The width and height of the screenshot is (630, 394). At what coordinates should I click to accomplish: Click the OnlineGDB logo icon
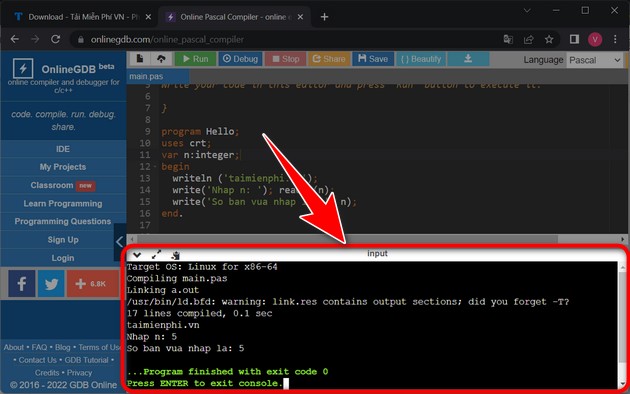tap(23, 68)
